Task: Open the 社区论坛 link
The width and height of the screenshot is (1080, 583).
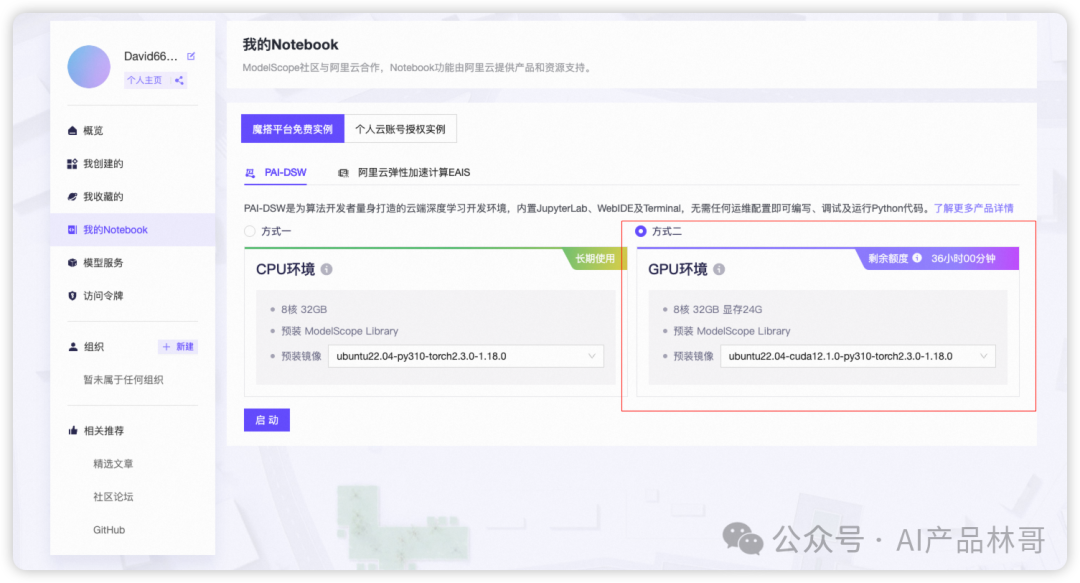Action: pos(113,497)
